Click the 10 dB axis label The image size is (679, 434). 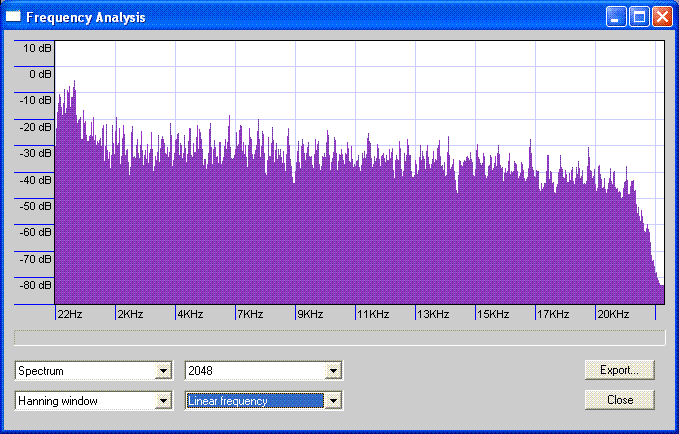click(x=37, y=48)
